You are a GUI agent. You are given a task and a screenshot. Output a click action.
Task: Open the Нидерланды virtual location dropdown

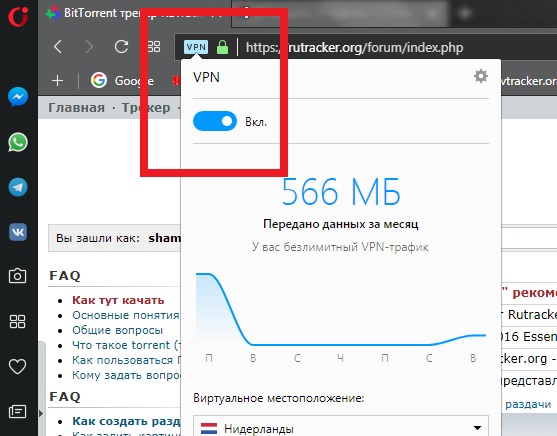click(x=341, y=426)
